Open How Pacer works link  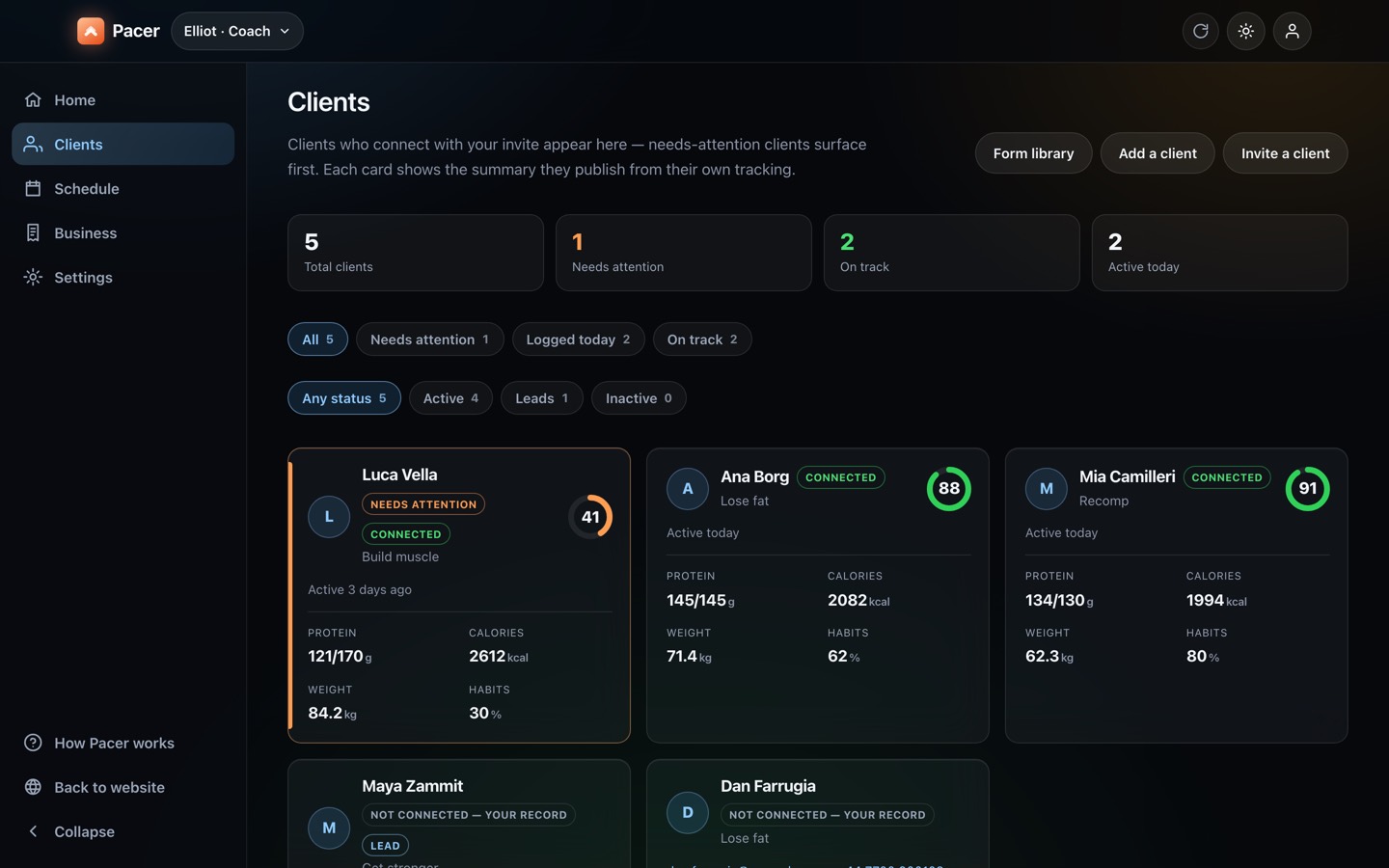pyautogui.click(x=123, y=743)
